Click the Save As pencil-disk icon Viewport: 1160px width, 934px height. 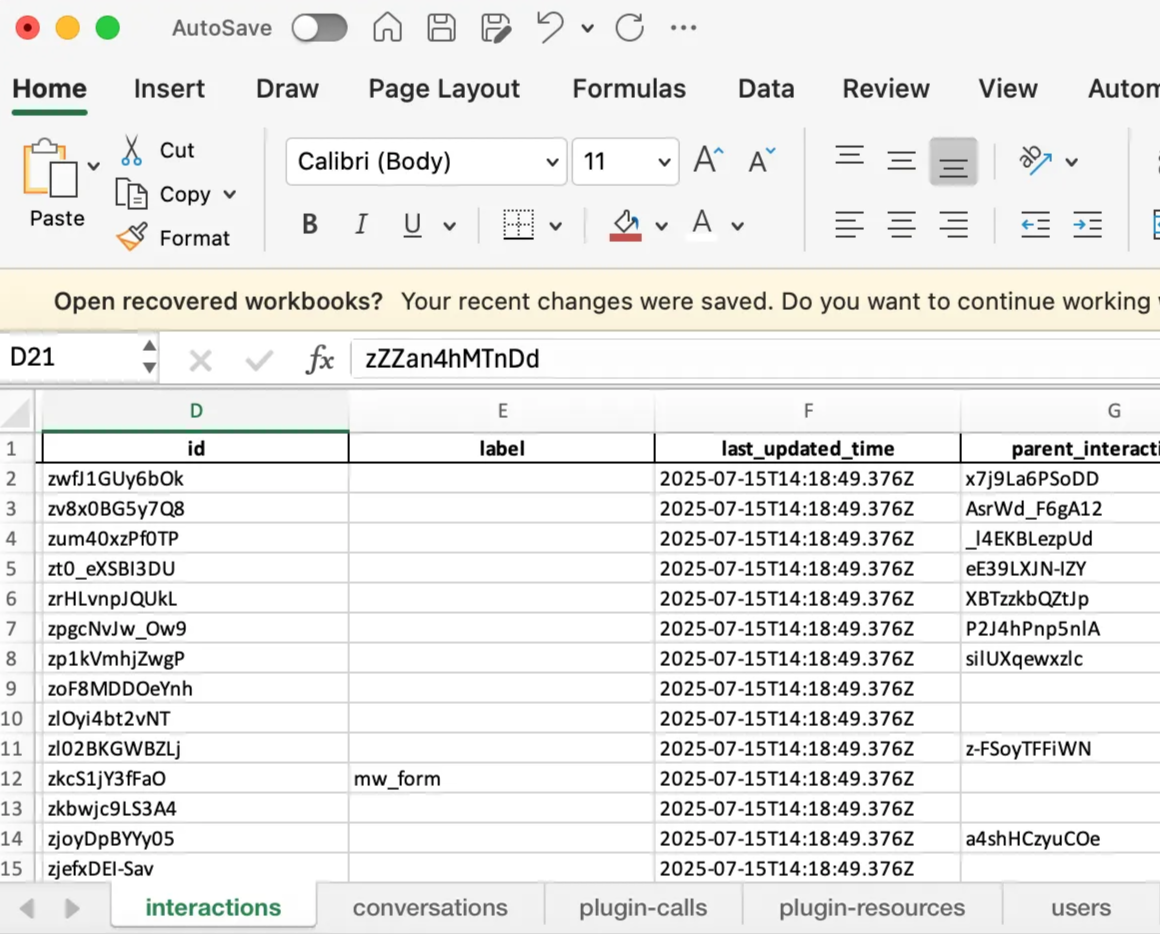496,28
